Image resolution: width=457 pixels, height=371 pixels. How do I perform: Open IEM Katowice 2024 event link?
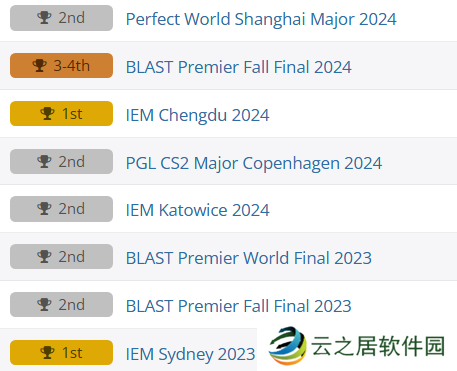tap(197, 210)
